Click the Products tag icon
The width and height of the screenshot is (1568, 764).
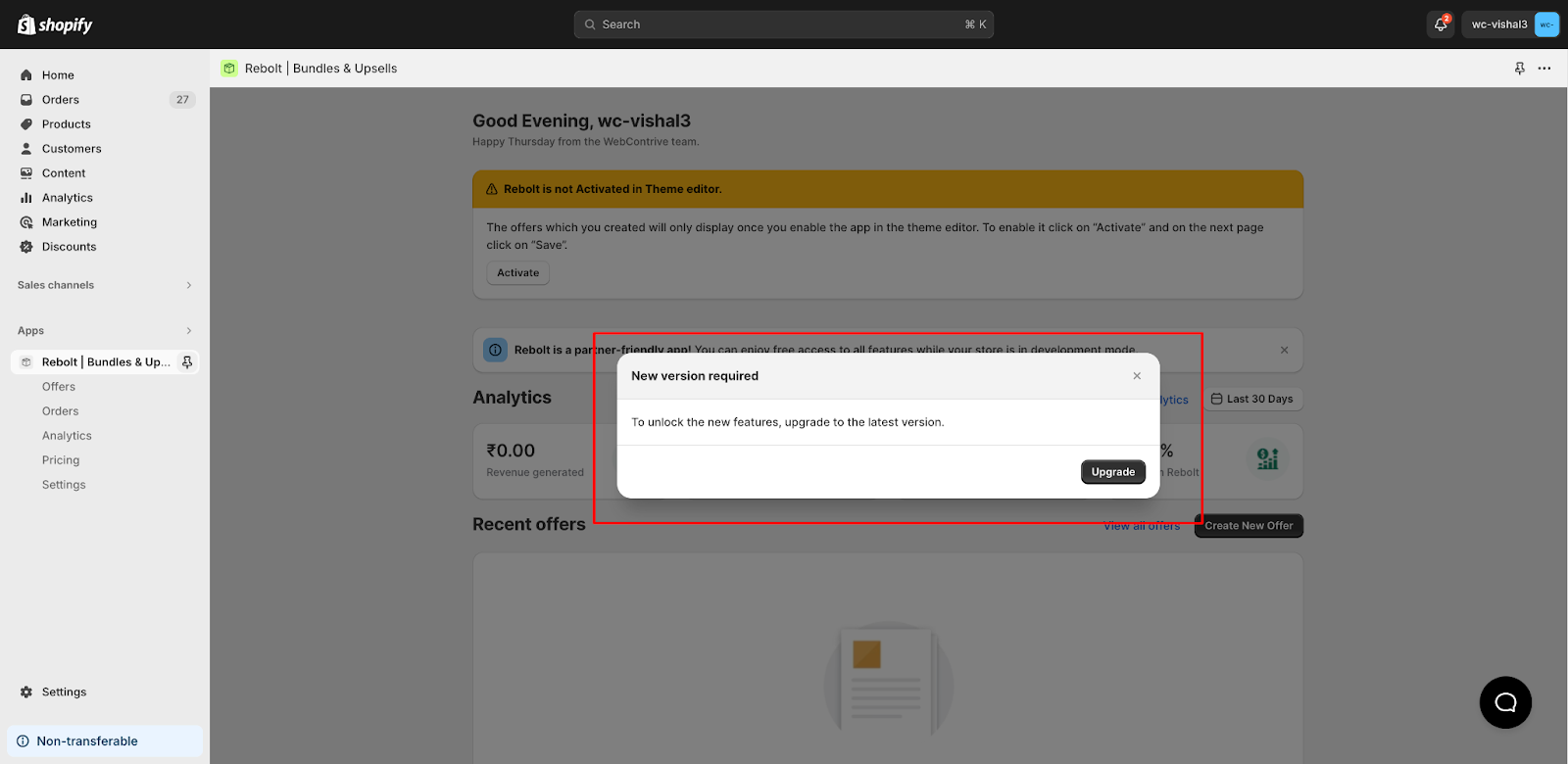coord(26,124)
